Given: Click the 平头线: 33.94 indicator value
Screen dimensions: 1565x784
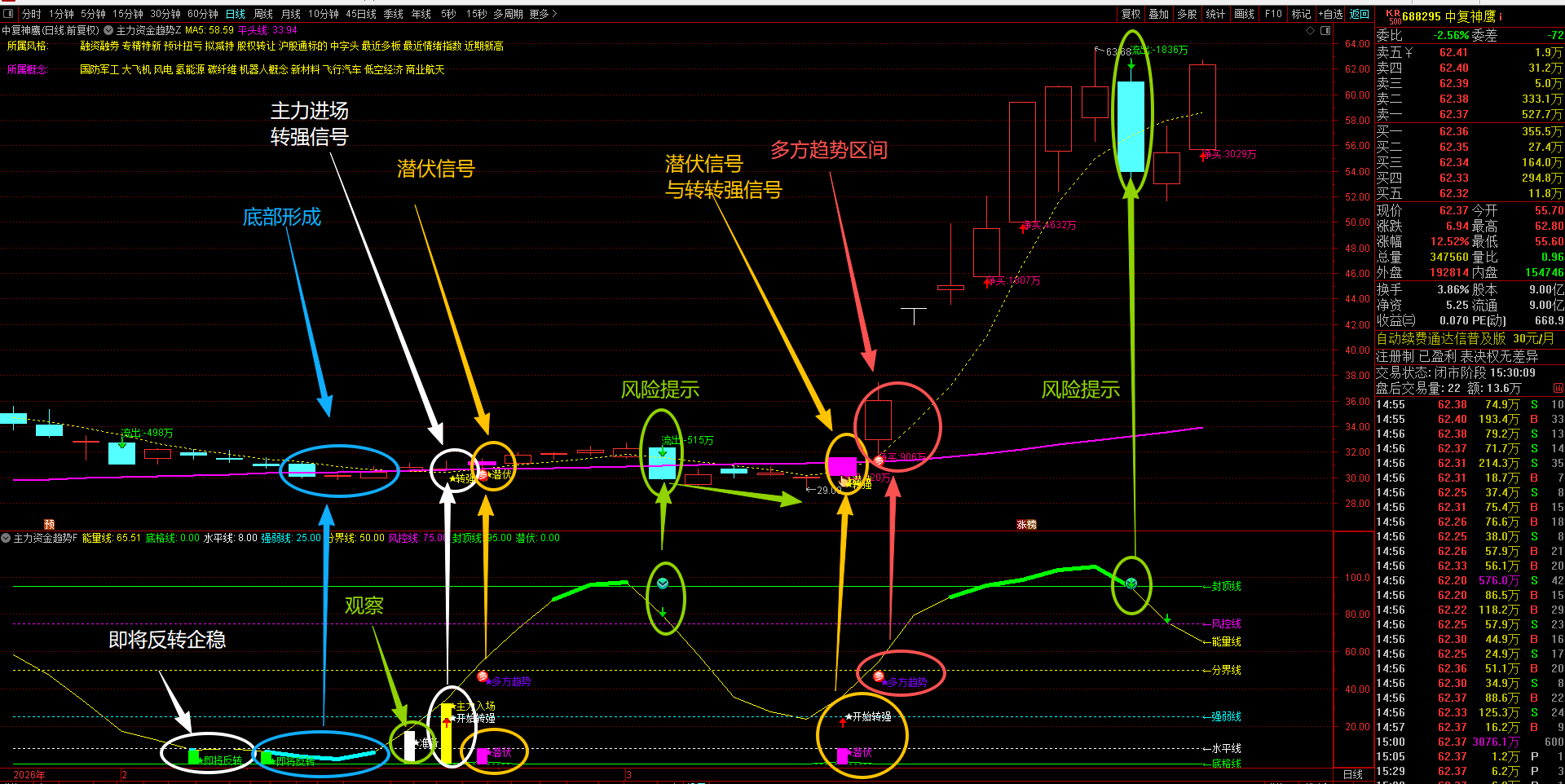Looking at the screenshot, I should point(268,30).
